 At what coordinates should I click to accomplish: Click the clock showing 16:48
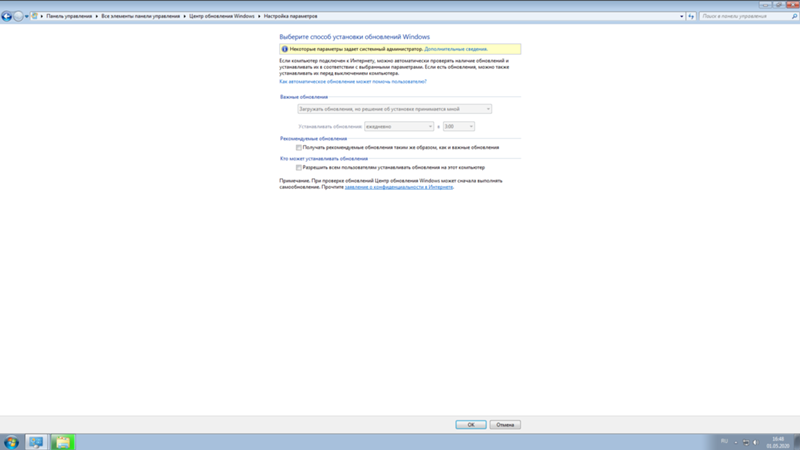click(x=778, y=442)
